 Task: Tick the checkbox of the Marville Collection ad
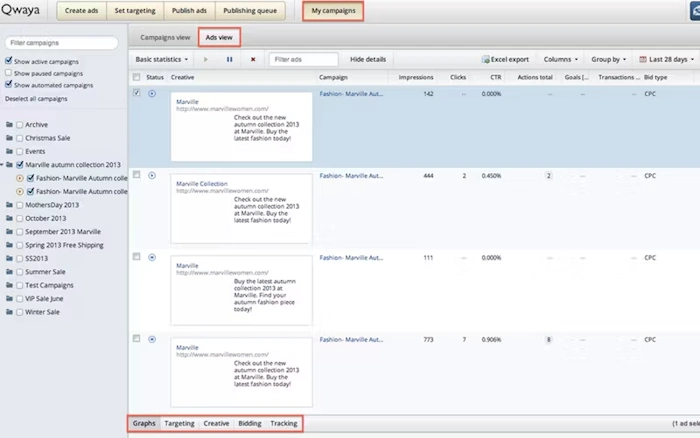click(137, 175)
